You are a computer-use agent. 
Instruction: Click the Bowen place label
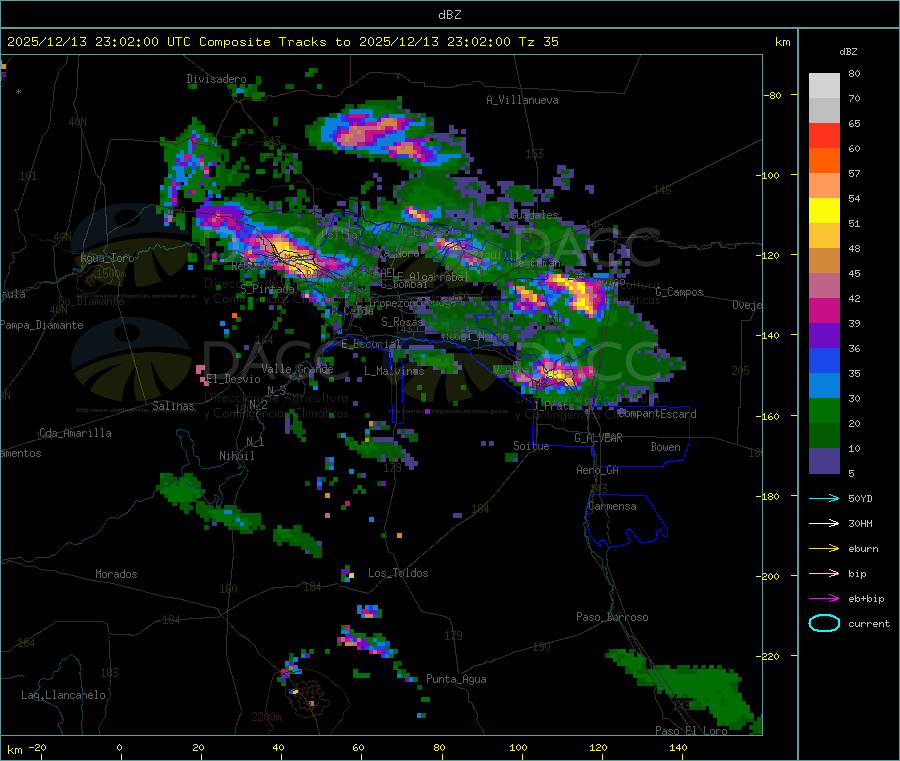[665, 447]
